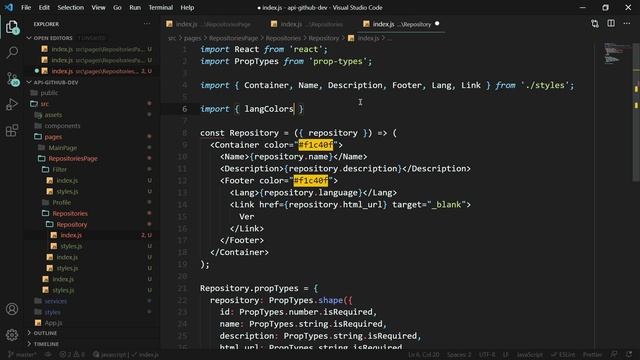This screenshot has height=360, width=640.
Task: Click the notifications bell in status bar
Action: point(629,355)
